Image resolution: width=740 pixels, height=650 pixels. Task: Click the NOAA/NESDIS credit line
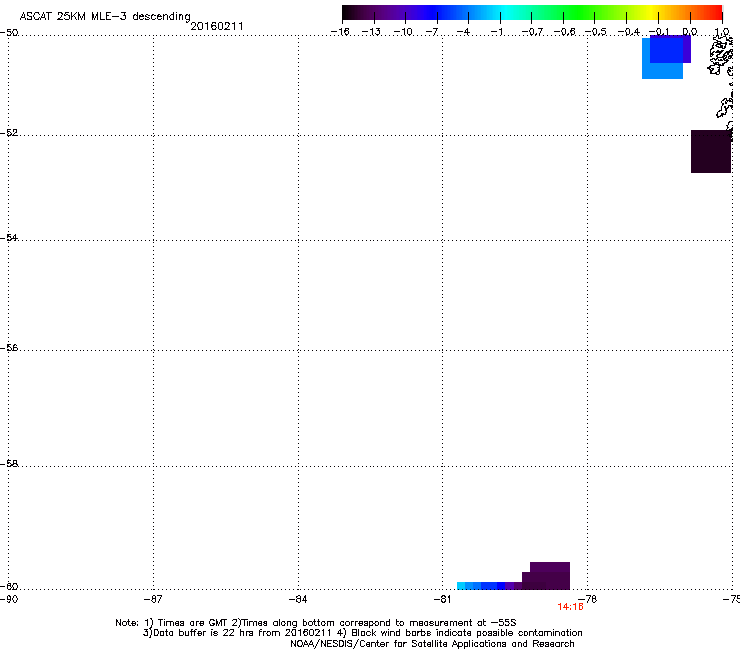pos(432,644)
